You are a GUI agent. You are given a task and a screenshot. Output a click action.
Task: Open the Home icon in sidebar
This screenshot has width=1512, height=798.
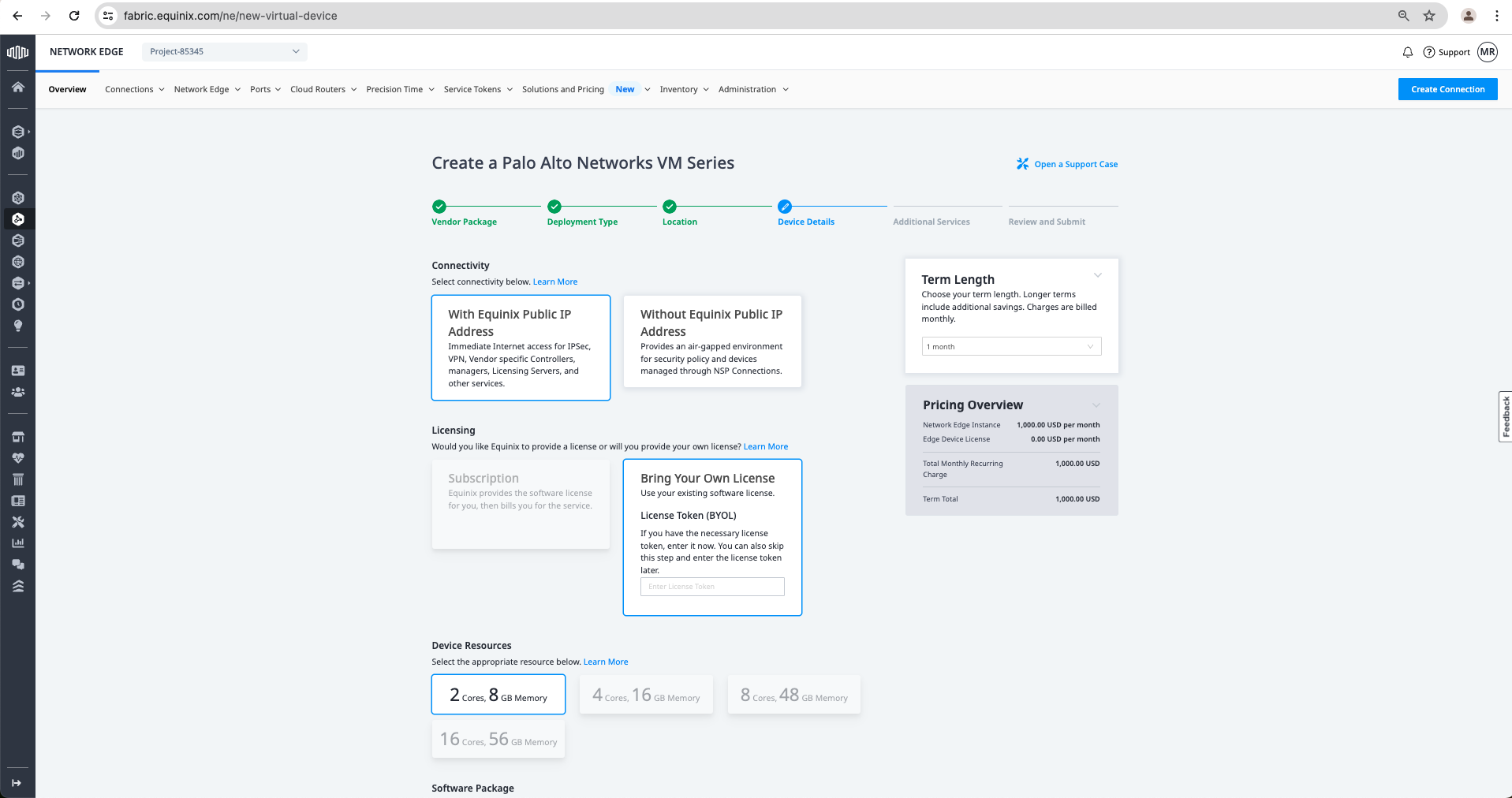[18, 87]
